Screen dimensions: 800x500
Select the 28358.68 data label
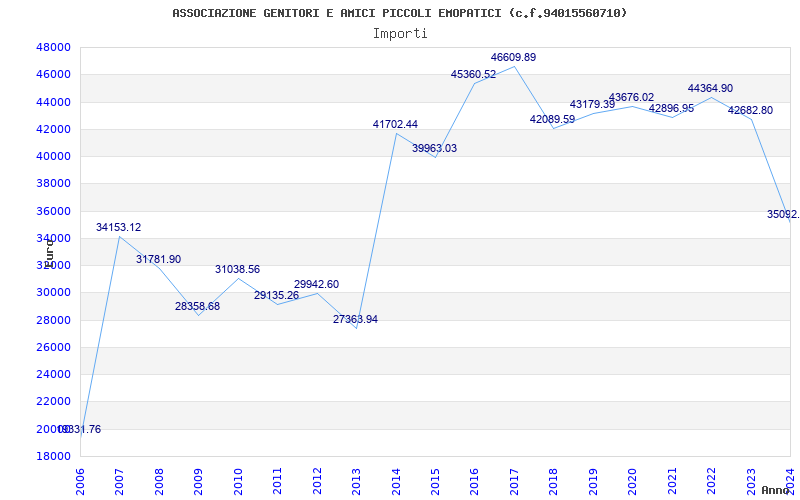197,307
